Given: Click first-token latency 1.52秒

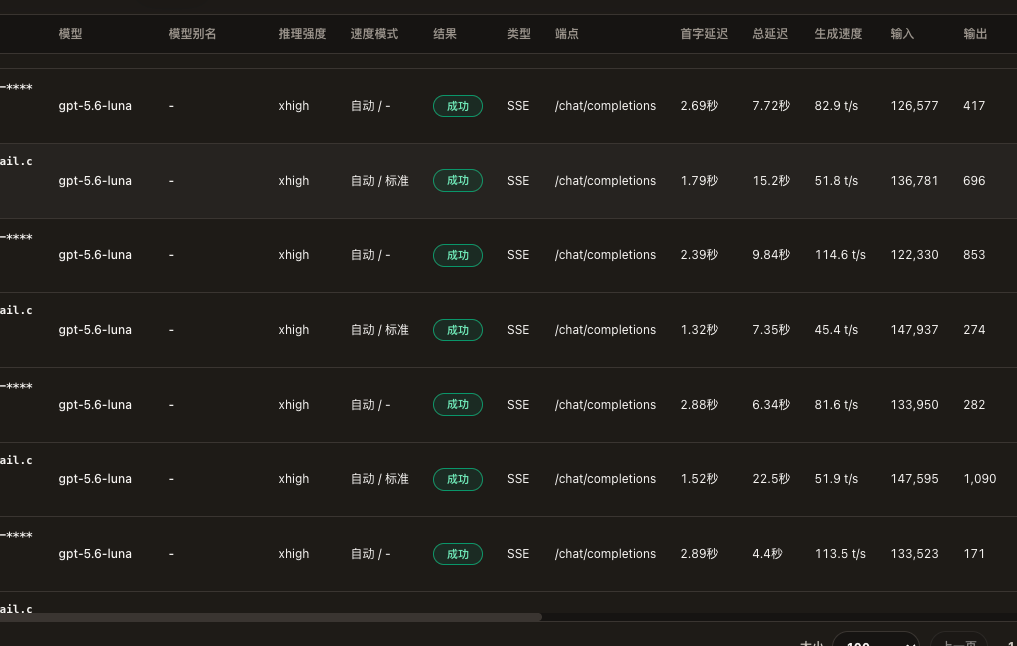Looking at the screenshot, I should point(699,479).
